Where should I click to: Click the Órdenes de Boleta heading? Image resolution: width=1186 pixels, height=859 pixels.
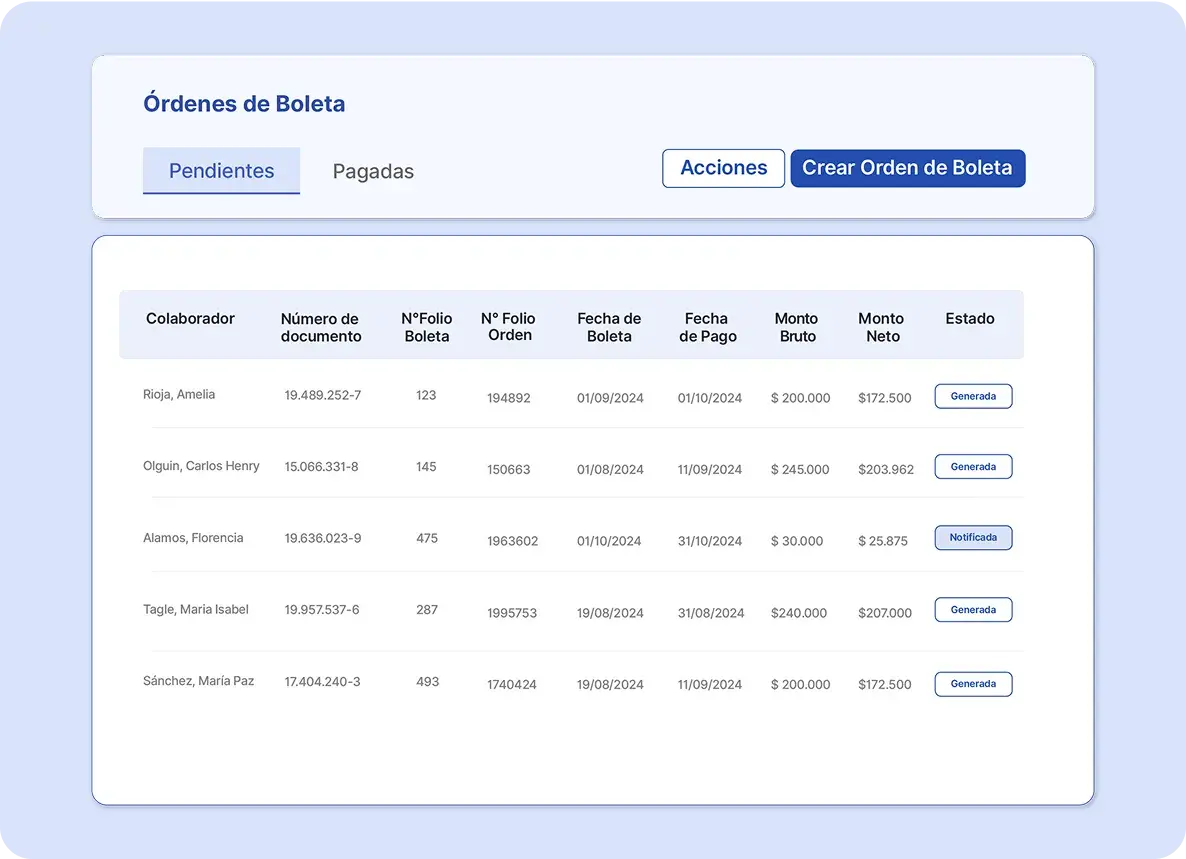[x=244, y=104]
